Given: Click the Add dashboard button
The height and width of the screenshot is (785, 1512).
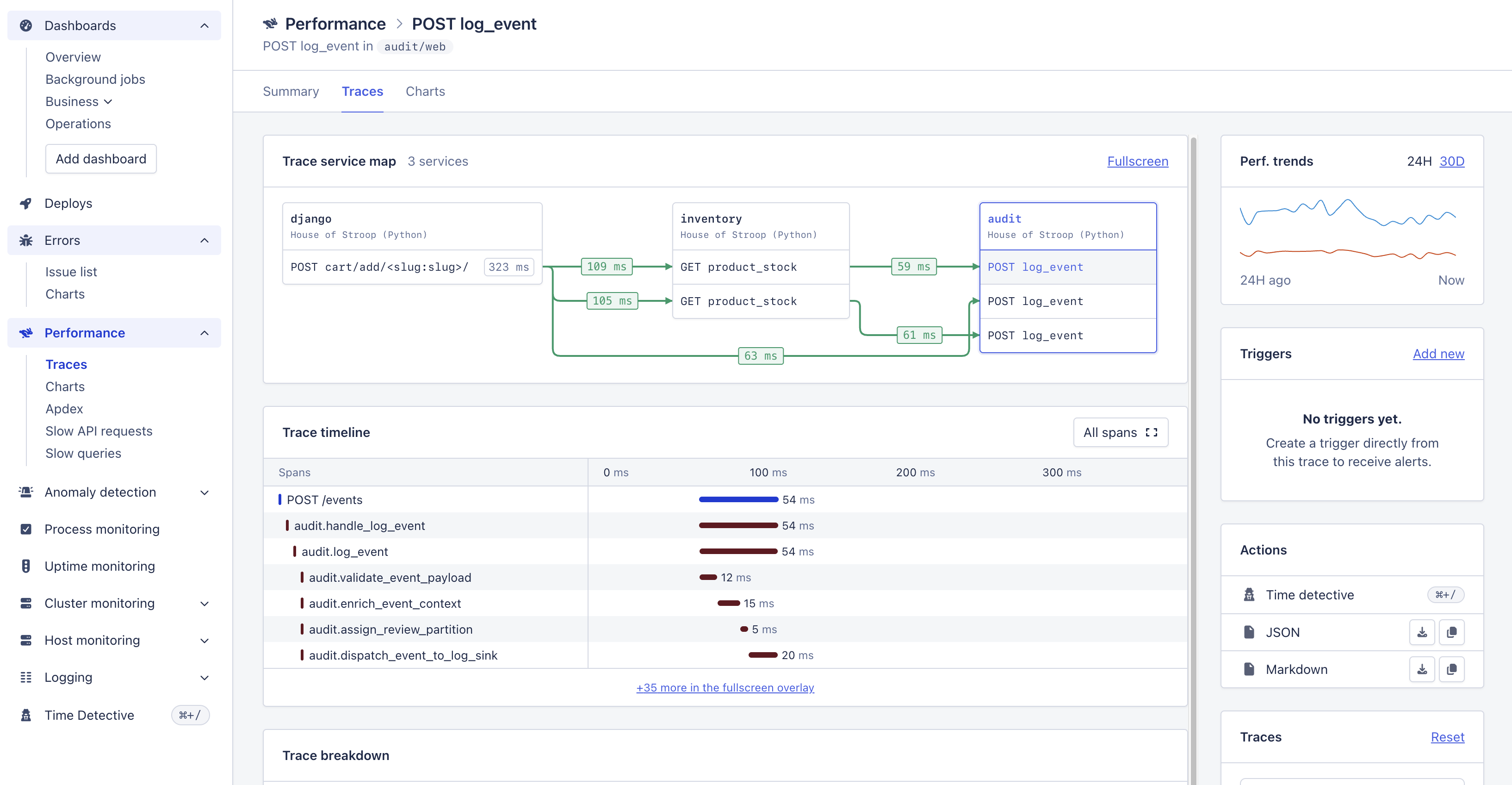Looking at the screenshot, I should pos(101,159).
